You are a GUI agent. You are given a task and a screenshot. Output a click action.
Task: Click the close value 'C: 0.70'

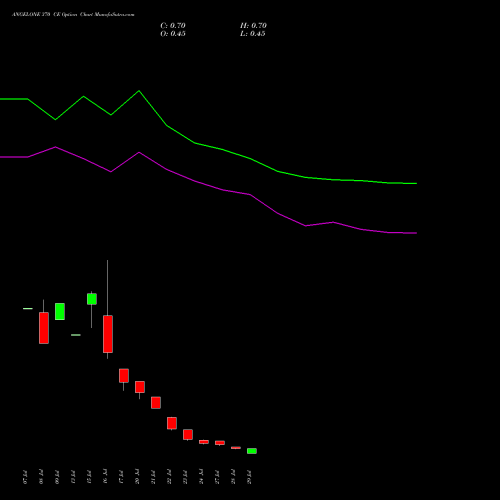[173, 26]
